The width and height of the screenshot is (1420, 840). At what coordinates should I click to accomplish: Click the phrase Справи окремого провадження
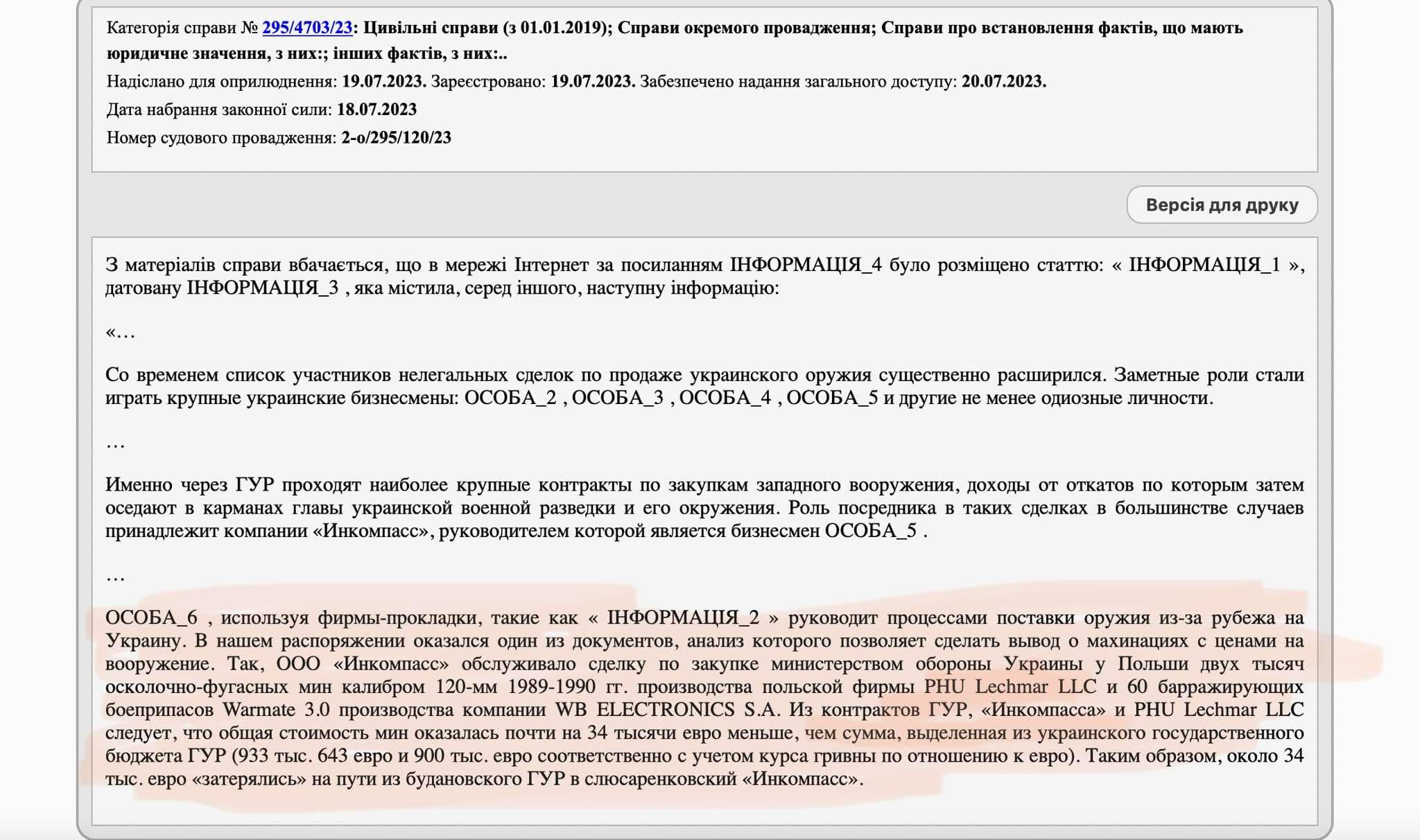[744, 28]
